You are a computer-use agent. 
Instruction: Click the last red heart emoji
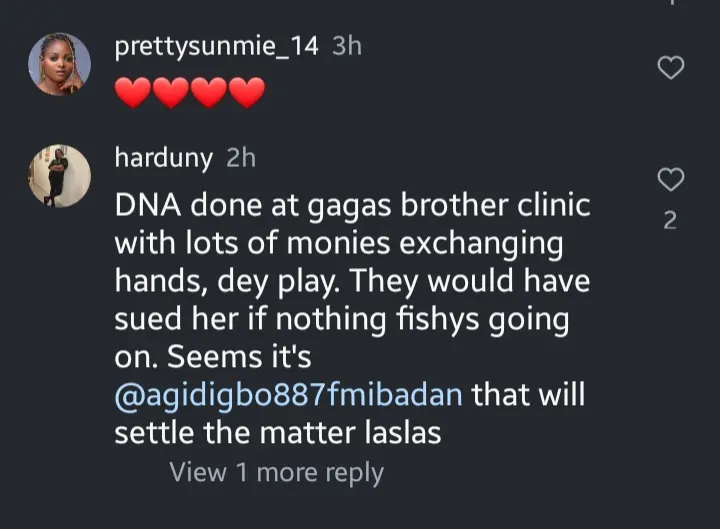pos(246,94)
